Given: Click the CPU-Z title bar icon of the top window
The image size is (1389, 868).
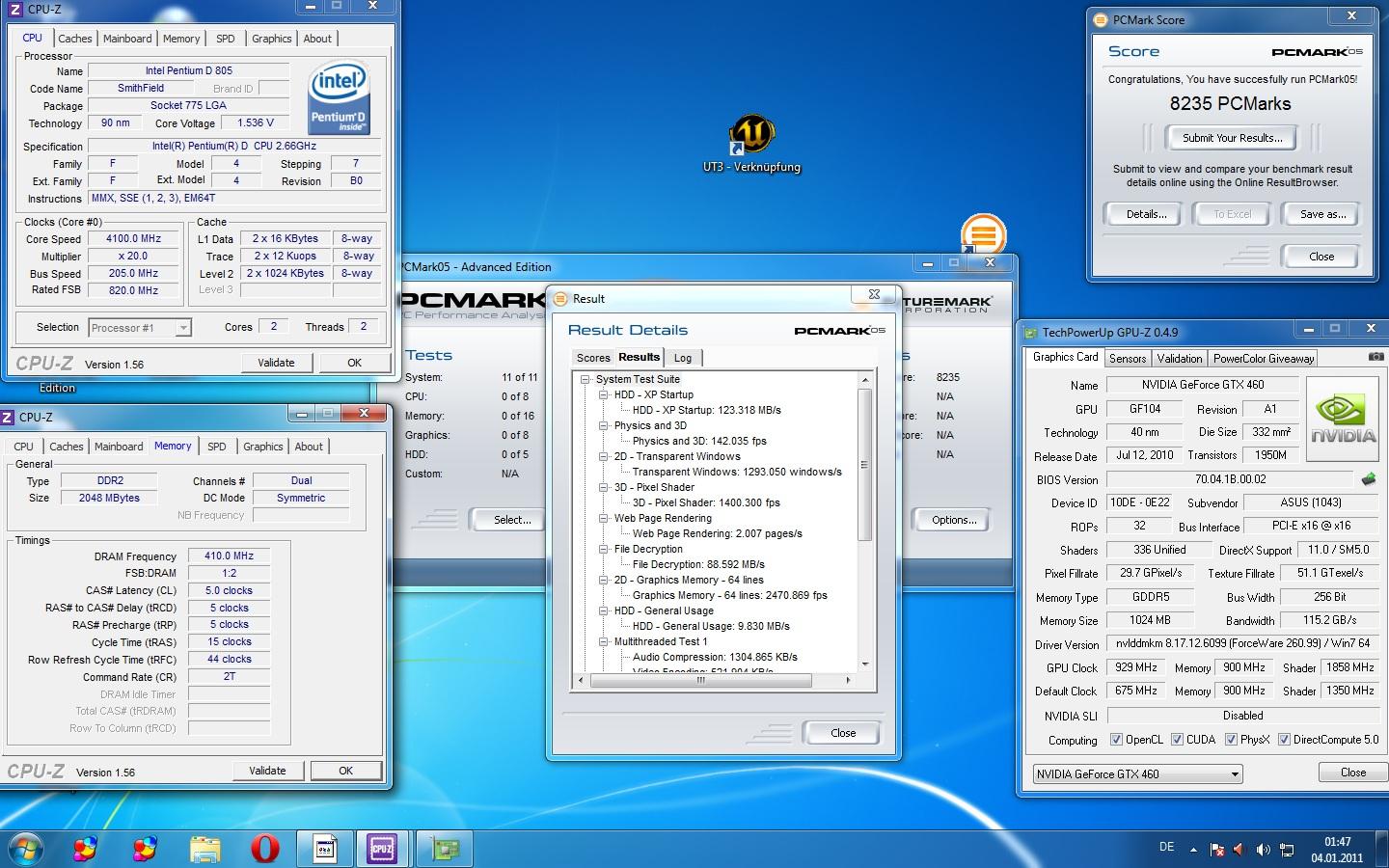Looking at the screenshot, I should point(14,10).
